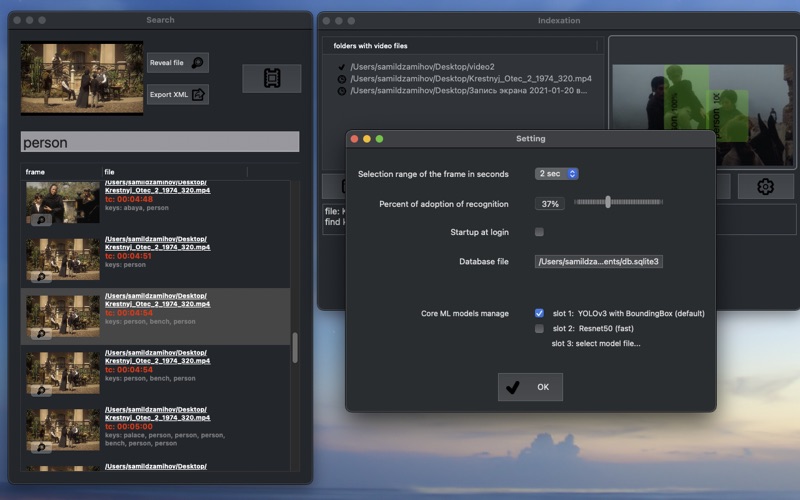The width and height of the screenshot is (800, 500).
Task: Click the recognition percent slider
Action: (608, 202)
